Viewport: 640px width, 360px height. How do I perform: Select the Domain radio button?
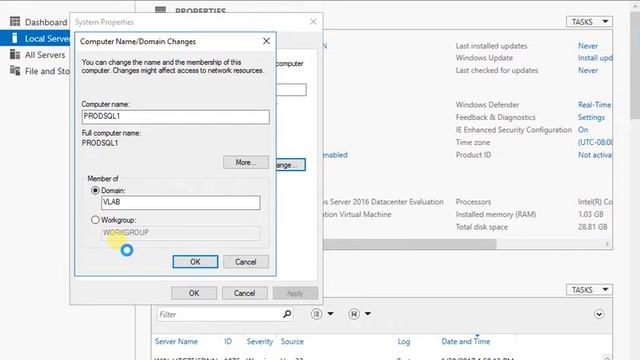click(95, 191)
